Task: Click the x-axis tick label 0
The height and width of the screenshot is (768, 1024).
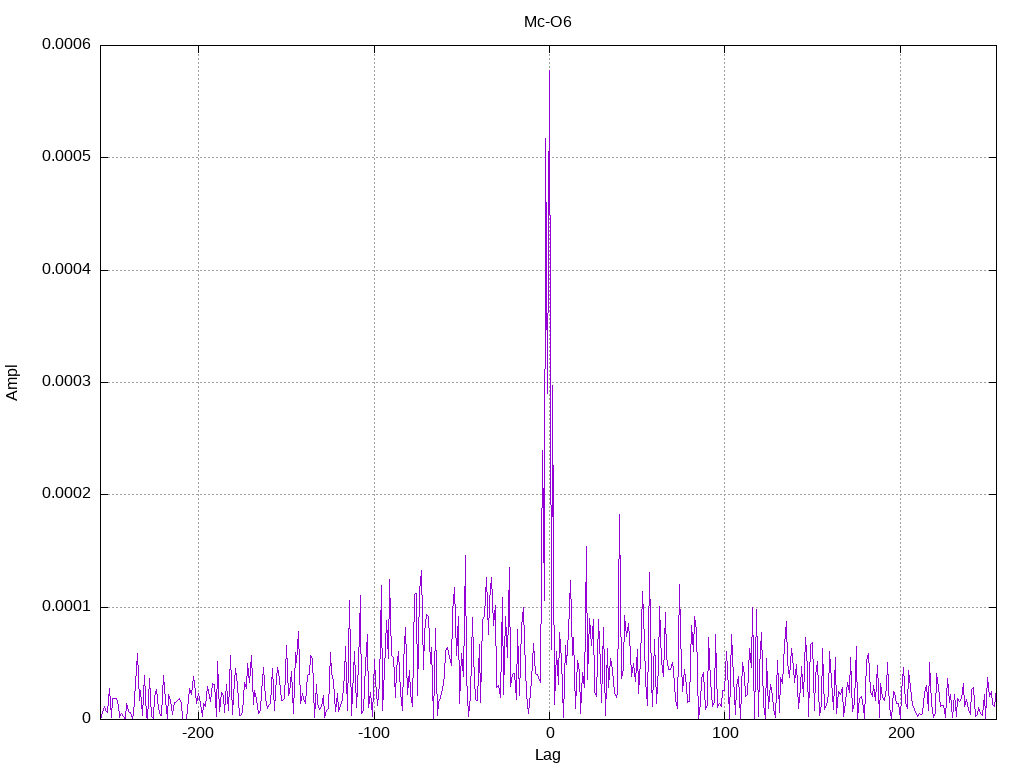Action: (x=550, y=733)
